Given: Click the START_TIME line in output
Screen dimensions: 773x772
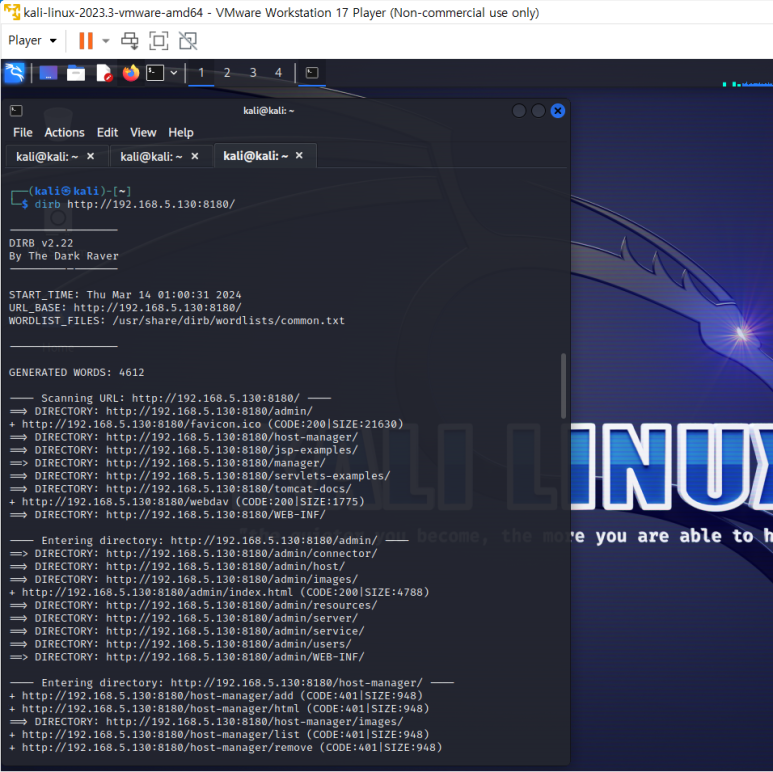Looking at the screenshot, I should tap(125, 295).
